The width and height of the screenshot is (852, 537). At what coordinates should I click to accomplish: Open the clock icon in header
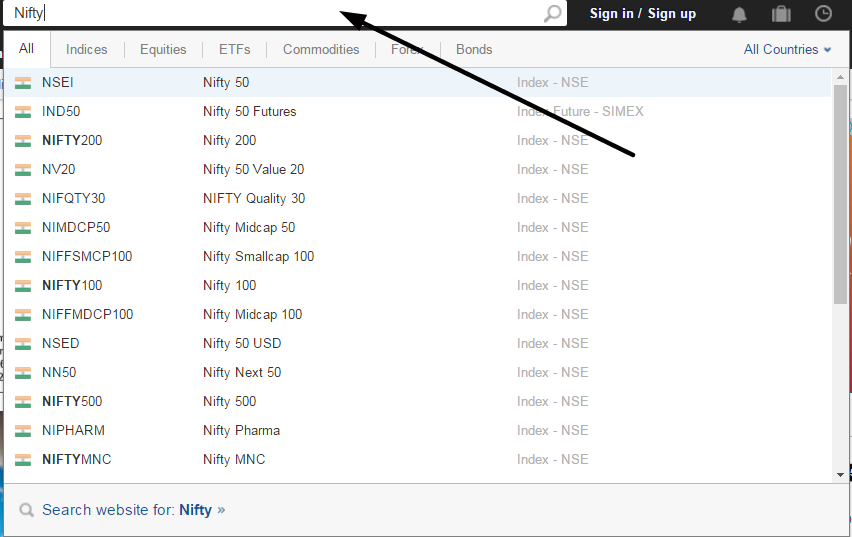[823, 14]
